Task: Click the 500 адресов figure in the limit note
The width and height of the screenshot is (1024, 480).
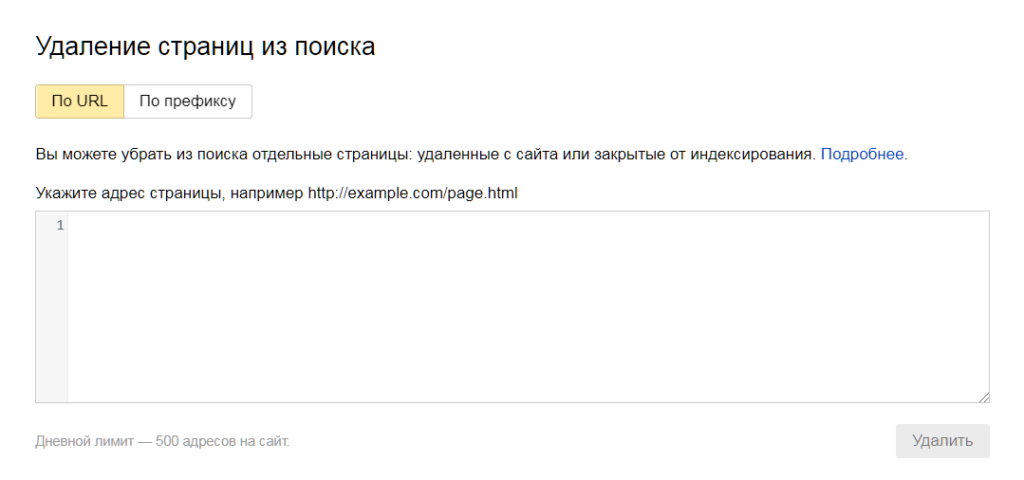Action: [195, 441]
